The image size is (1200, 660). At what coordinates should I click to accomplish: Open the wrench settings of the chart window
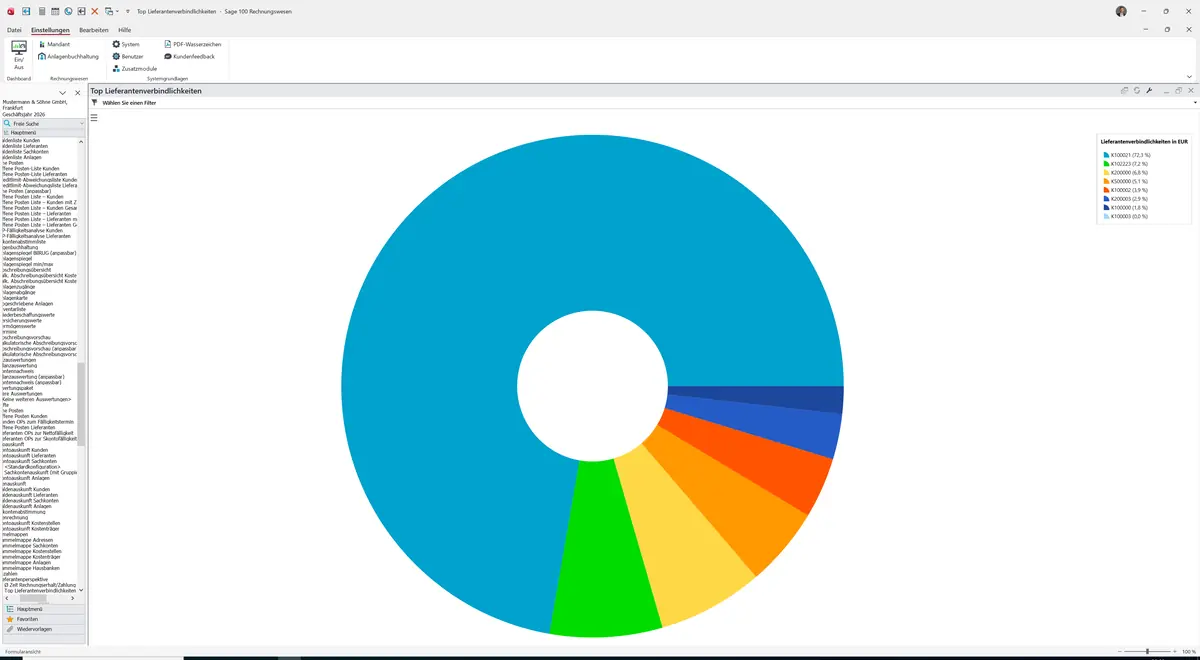coord(1149,91)
